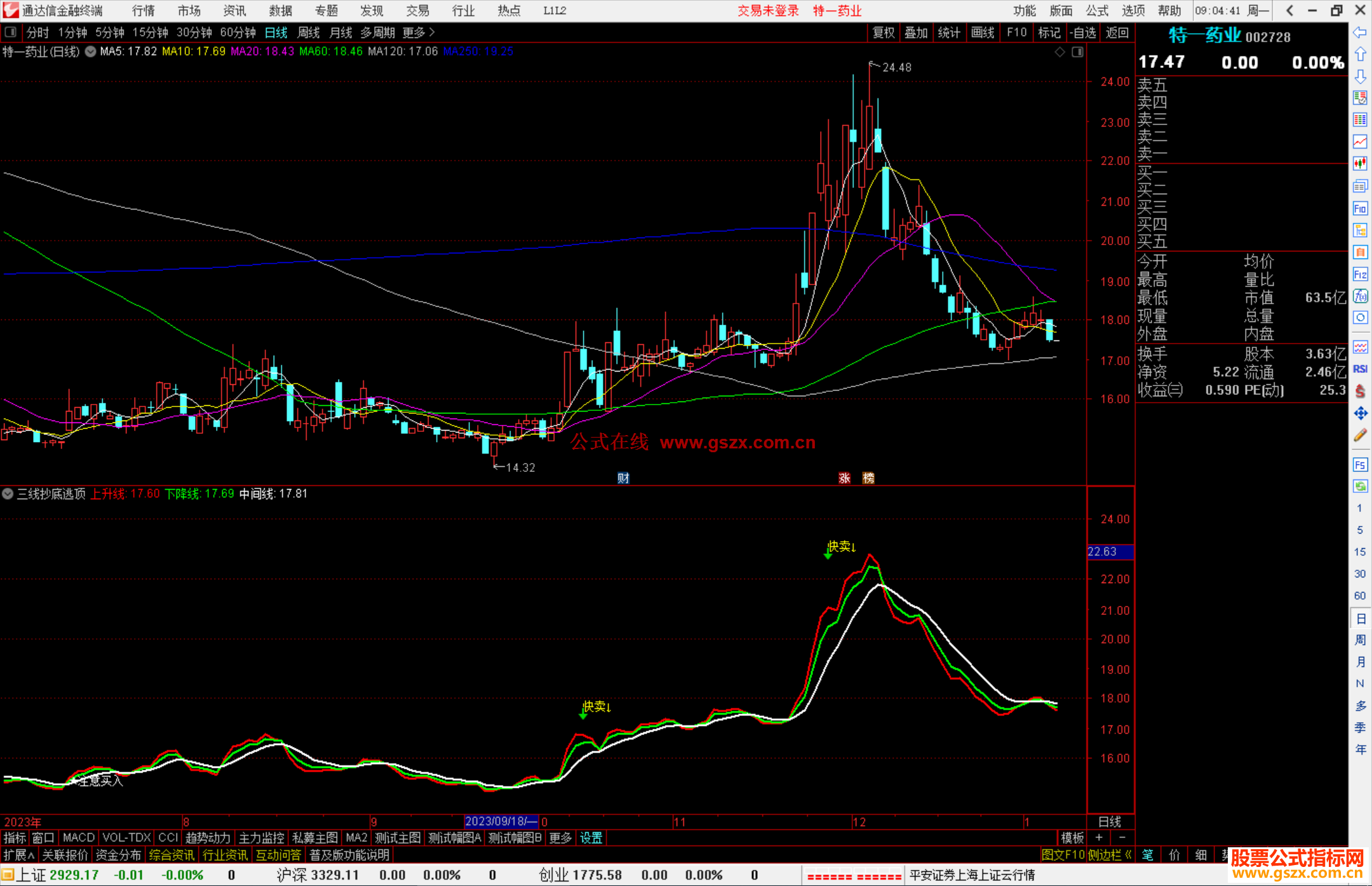Toggle the left panel layout square icon
The width and height of the screenshot is (1372, 886).
(x=11, y=32)
